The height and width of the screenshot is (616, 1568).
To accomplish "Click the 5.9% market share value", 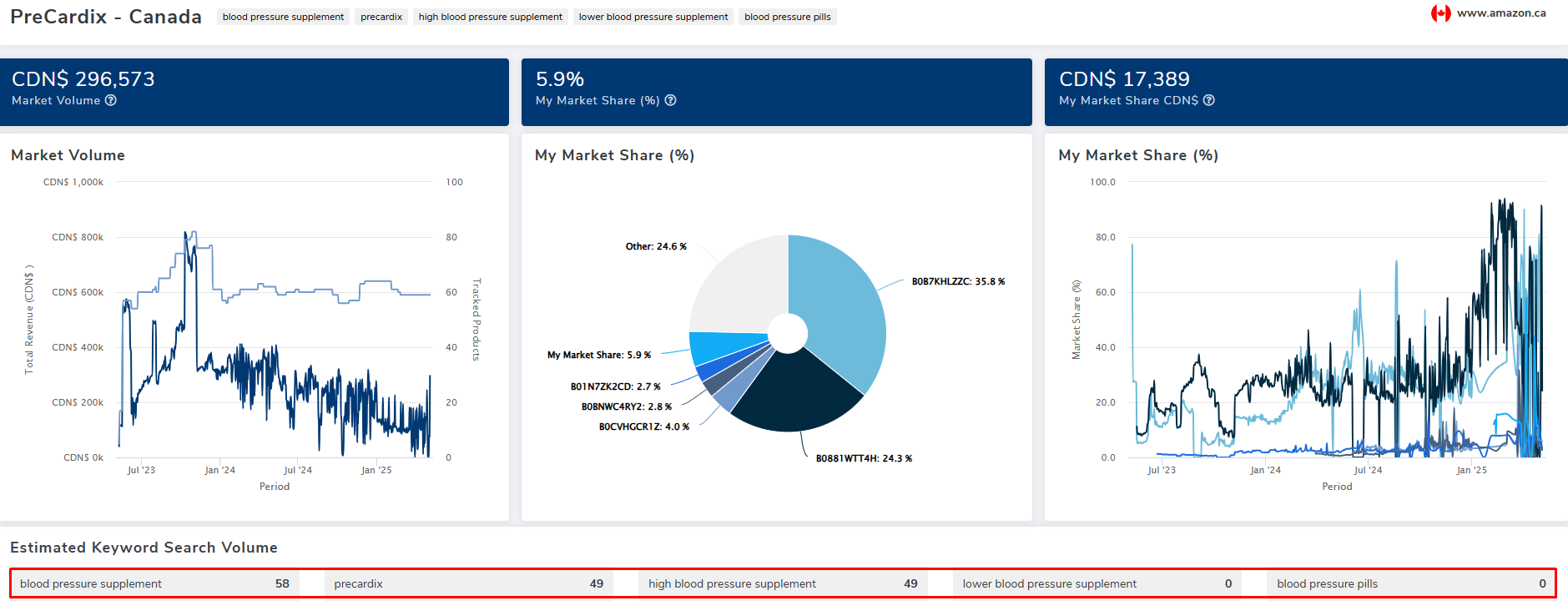I will 560,79.
